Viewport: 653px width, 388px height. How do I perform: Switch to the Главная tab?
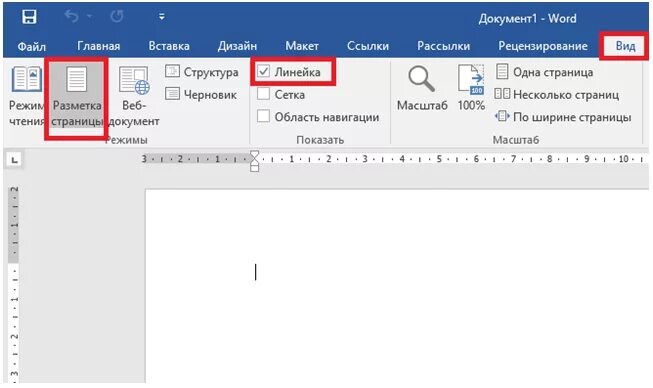(x=99, y=46)
